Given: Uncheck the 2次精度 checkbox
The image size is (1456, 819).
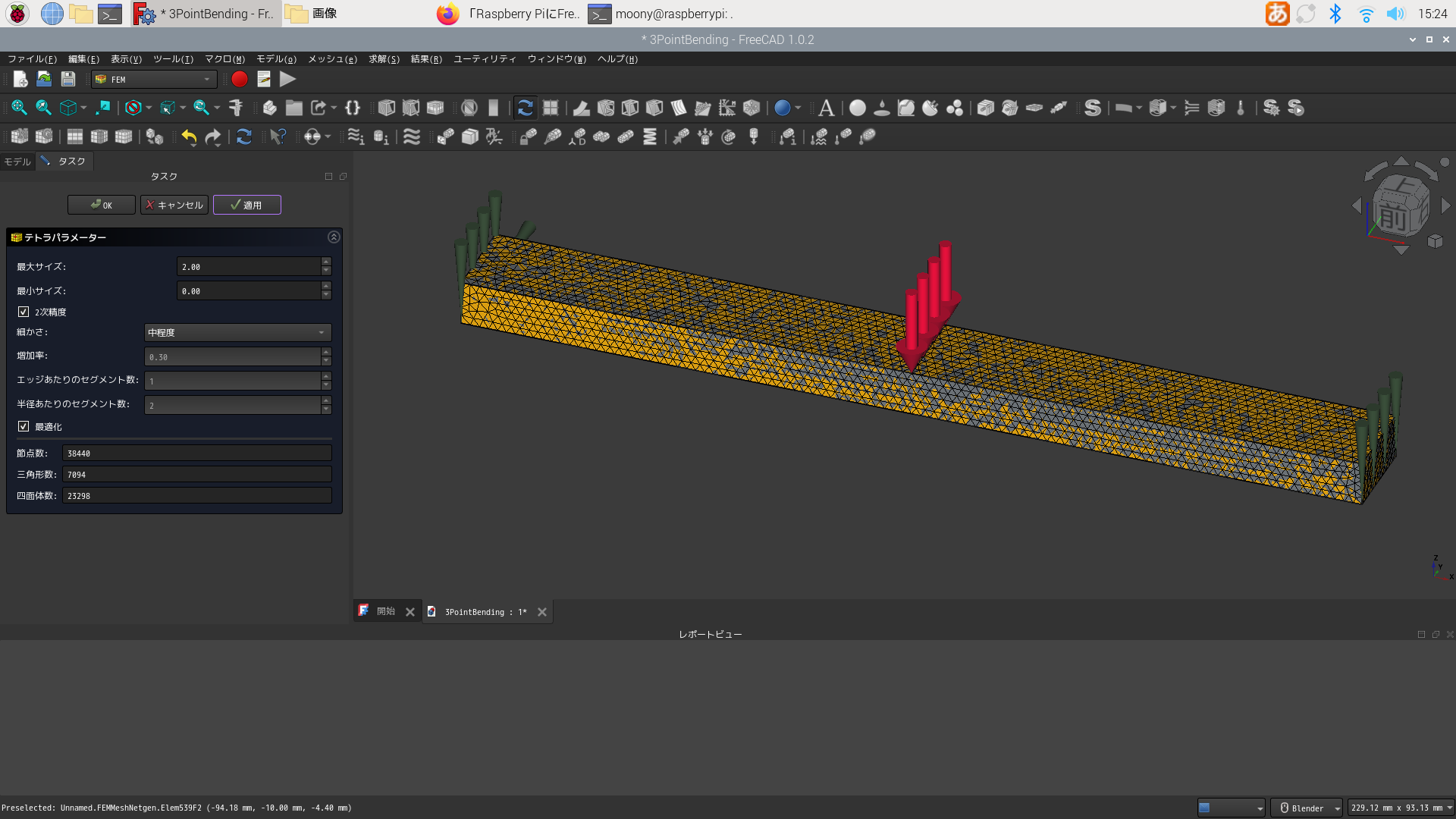Looking at the screenshot, I should pos(24,312).
